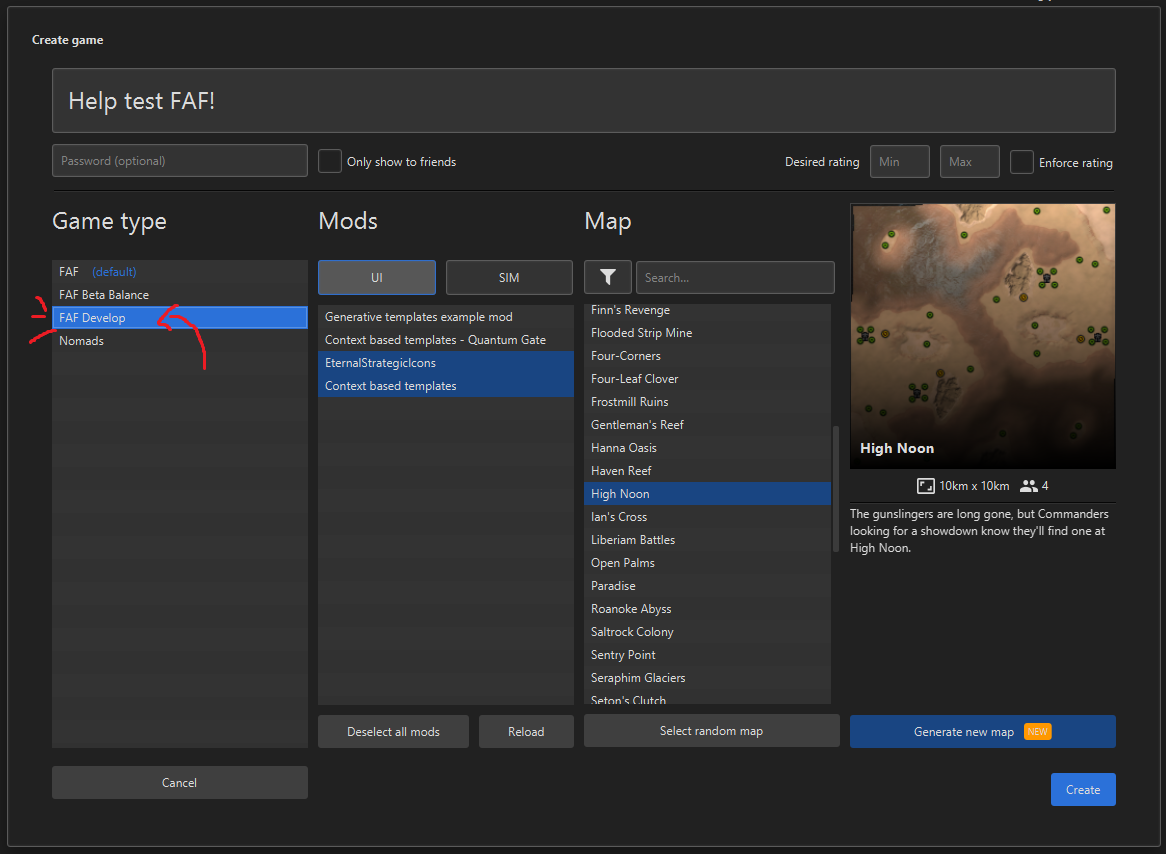
Task: Choose Ian's Cross map
Action: 707,517
